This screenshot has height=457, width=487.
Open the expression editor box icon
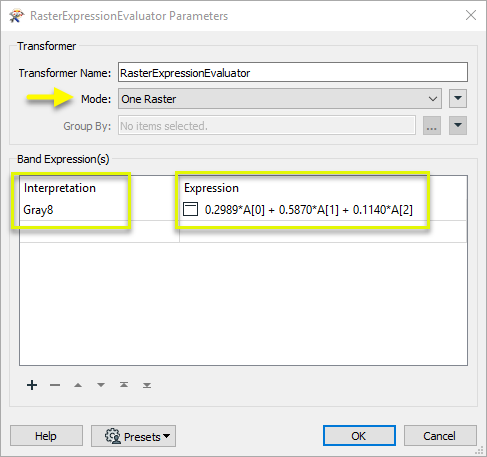(191, 209)
